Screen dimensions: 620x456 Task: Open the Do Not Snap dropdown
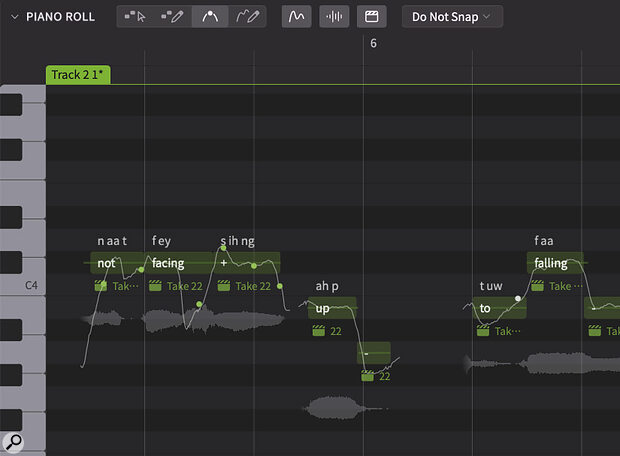click(452, 17)
